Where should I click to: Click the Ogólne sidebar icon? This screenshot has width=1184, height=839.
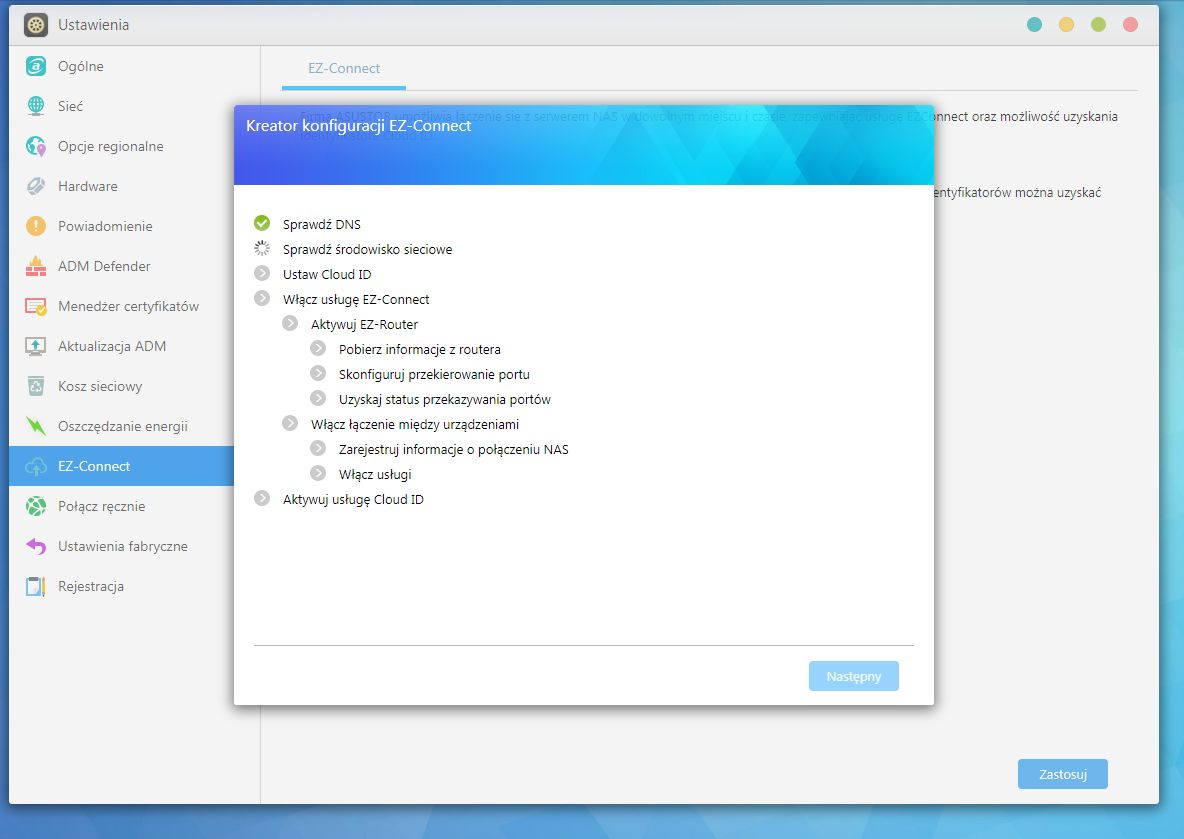pos(35,66)
